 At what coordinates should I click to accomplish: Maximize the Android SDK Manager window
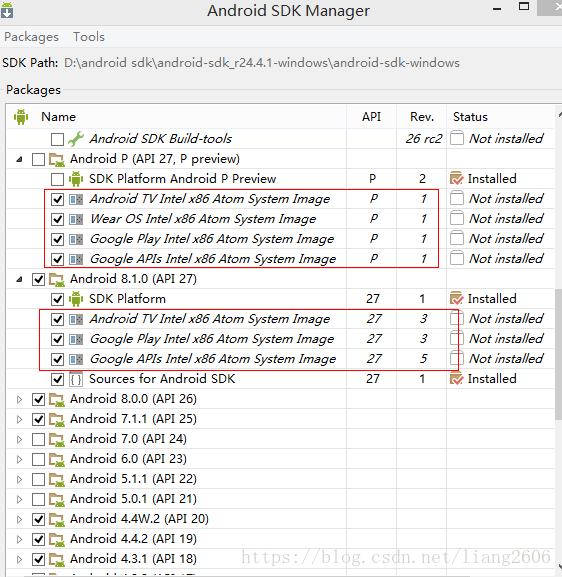524,7
